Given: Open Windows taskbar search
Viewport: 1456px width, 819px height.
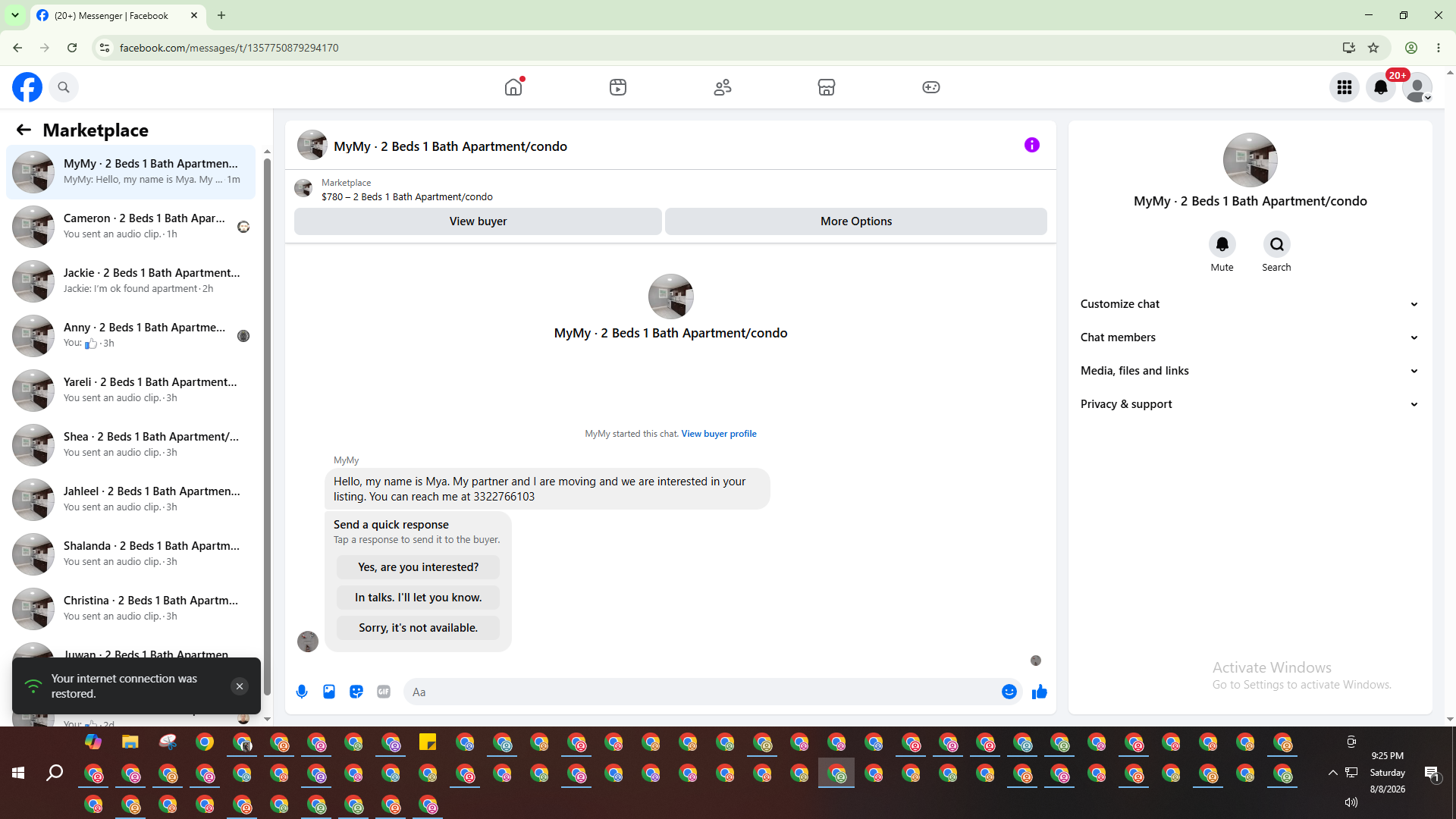Looking at the screenshot, I should click(55, 773).
